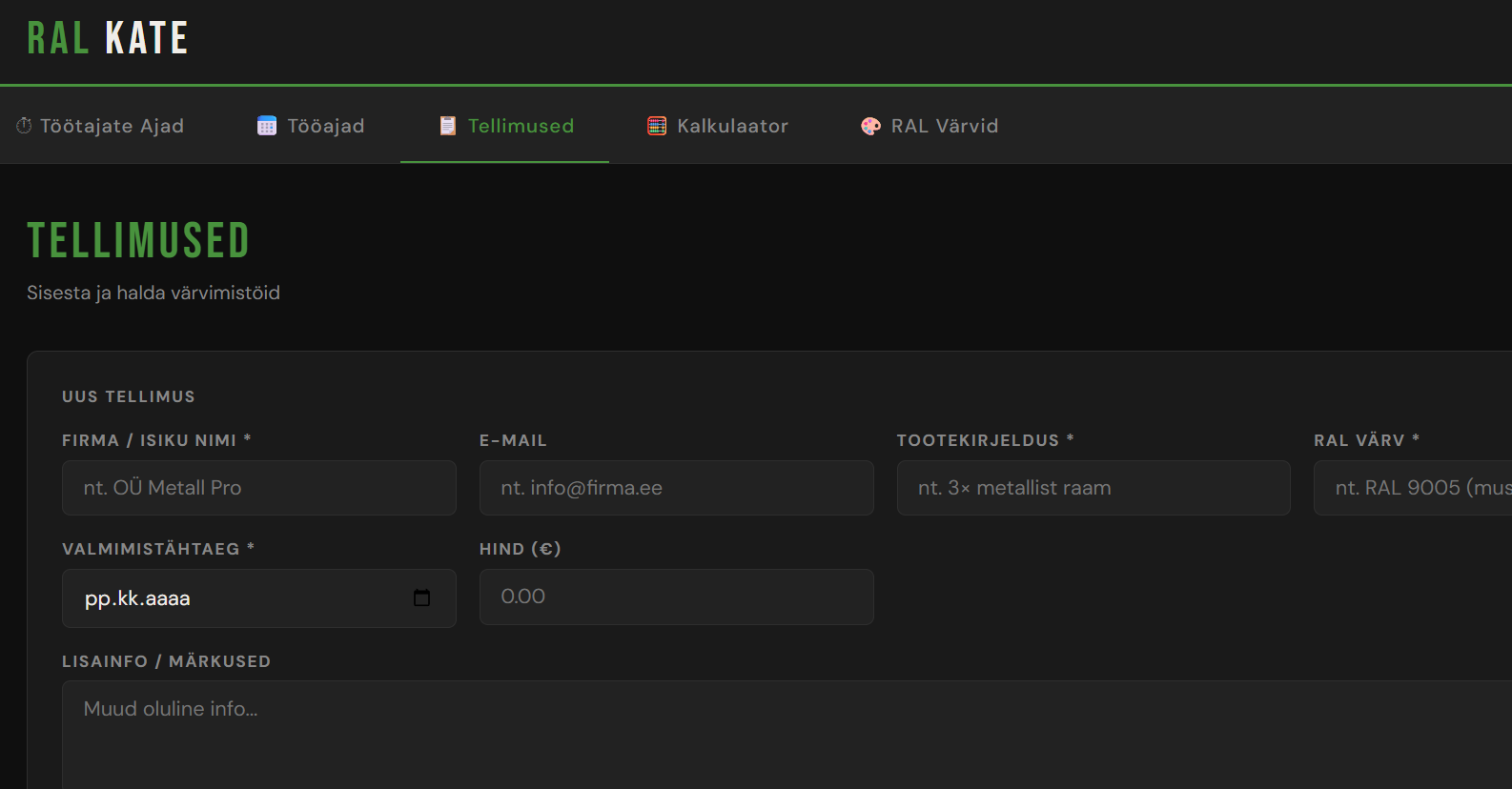The width and height of the screenshot is (1512, 789).
Task: Click the Valmimistähtaeg date field
Action: [x=259, y=598]
